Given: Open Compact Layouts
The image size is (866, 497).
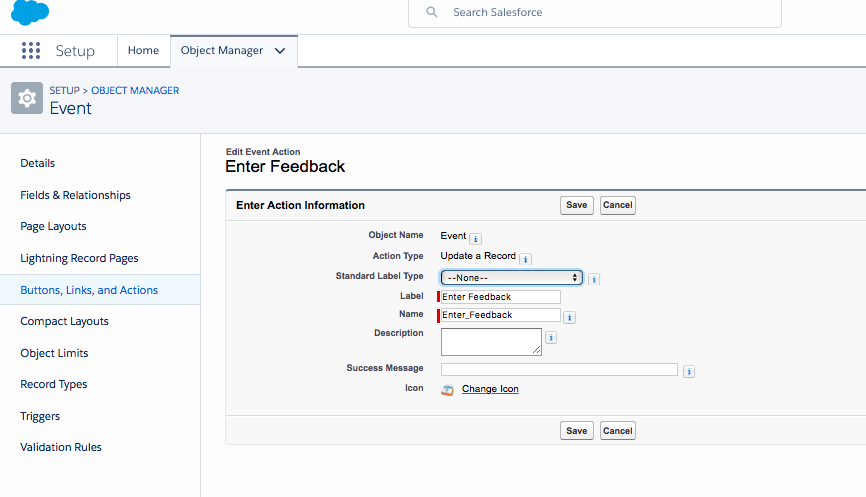Looking at the screenshot, I should [64, 321].
